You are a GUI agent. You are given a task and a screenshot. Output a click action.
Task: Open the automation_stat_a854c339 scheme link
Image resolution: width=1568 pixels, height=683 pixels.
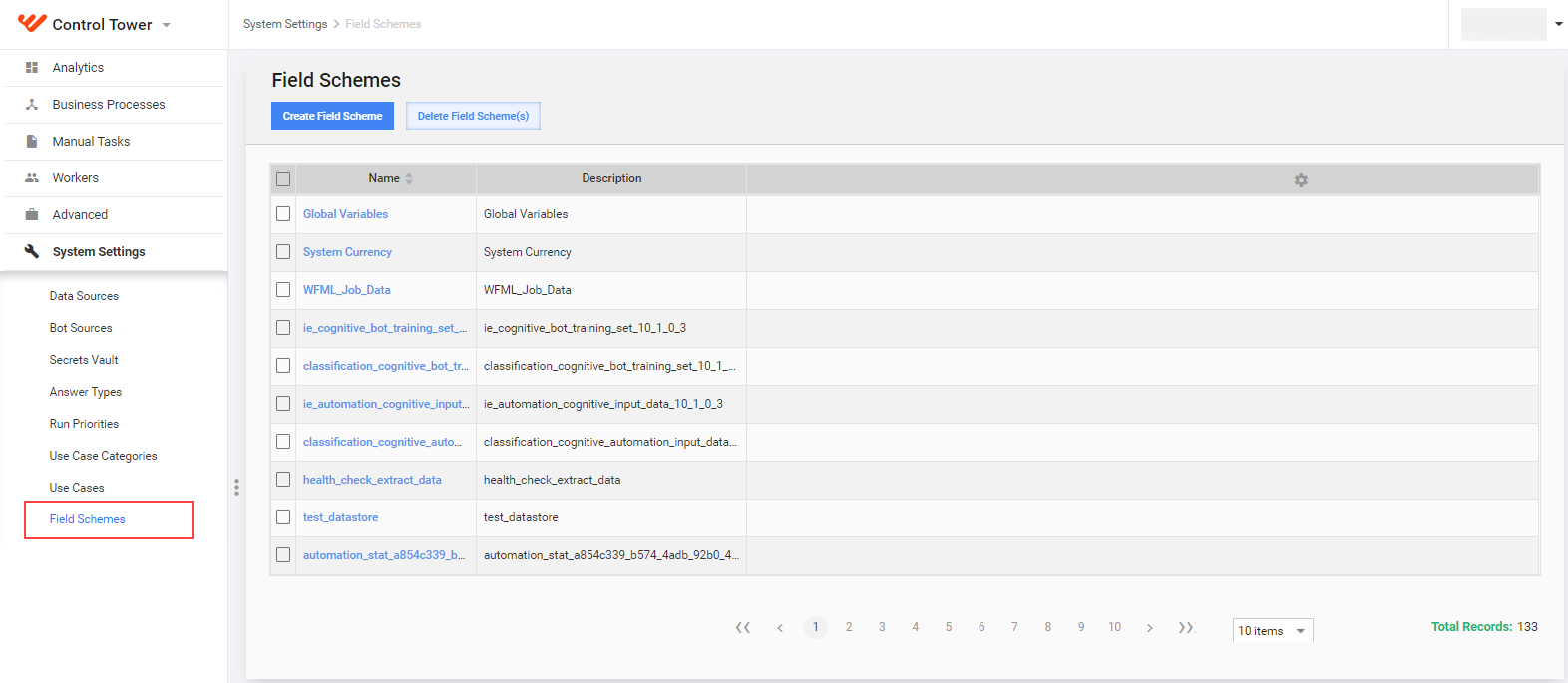click(x=384, y=555)
